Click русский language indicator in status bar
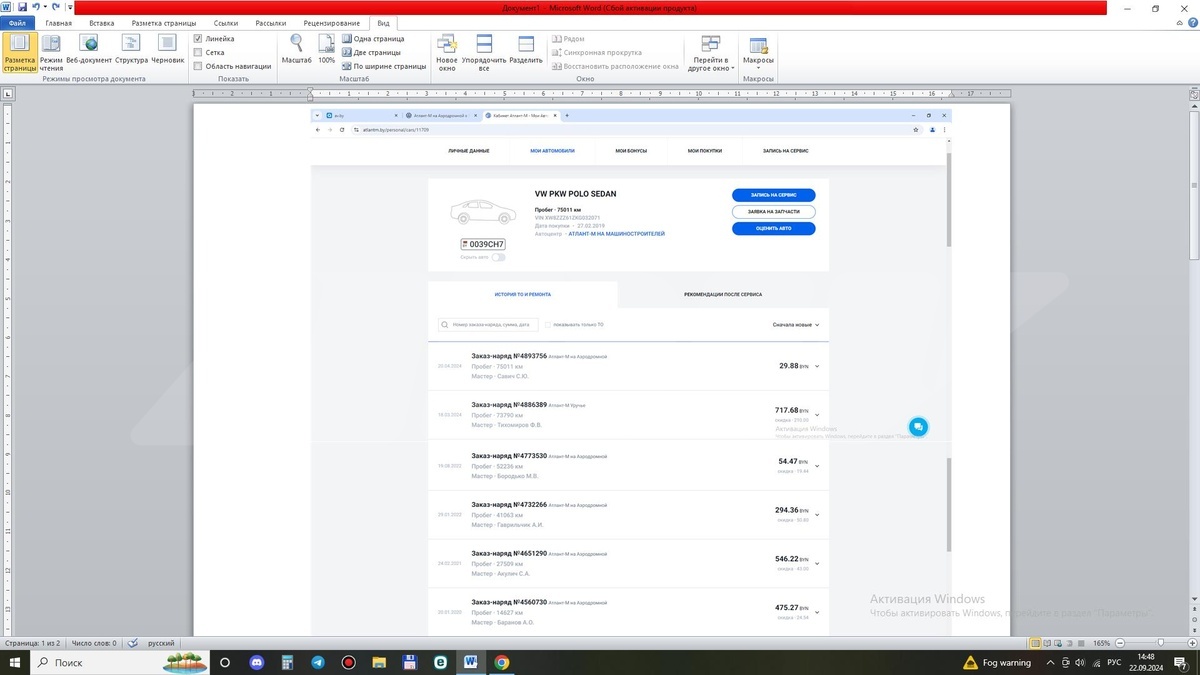This screenshot has height=675, width=1200. (x=161, y=643)
